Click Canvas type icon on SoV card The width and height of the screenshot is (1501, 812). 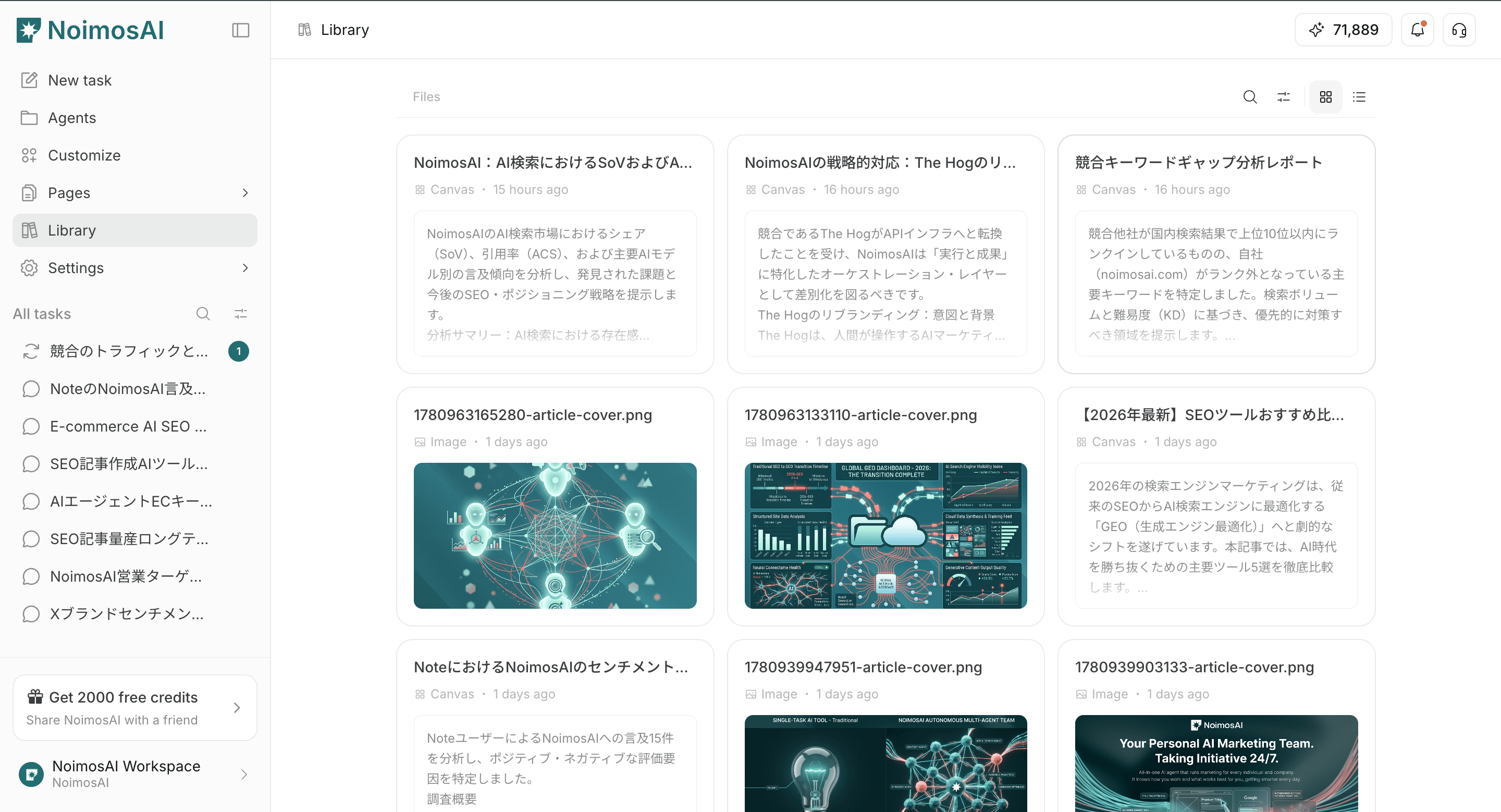point(420,190)
